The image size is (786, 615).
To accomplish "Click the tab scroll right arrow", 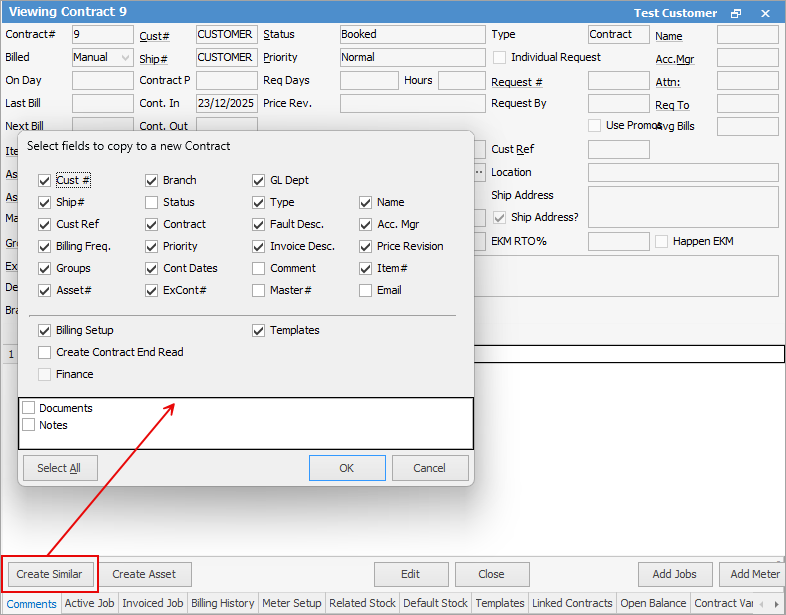I will pos(776,604).
